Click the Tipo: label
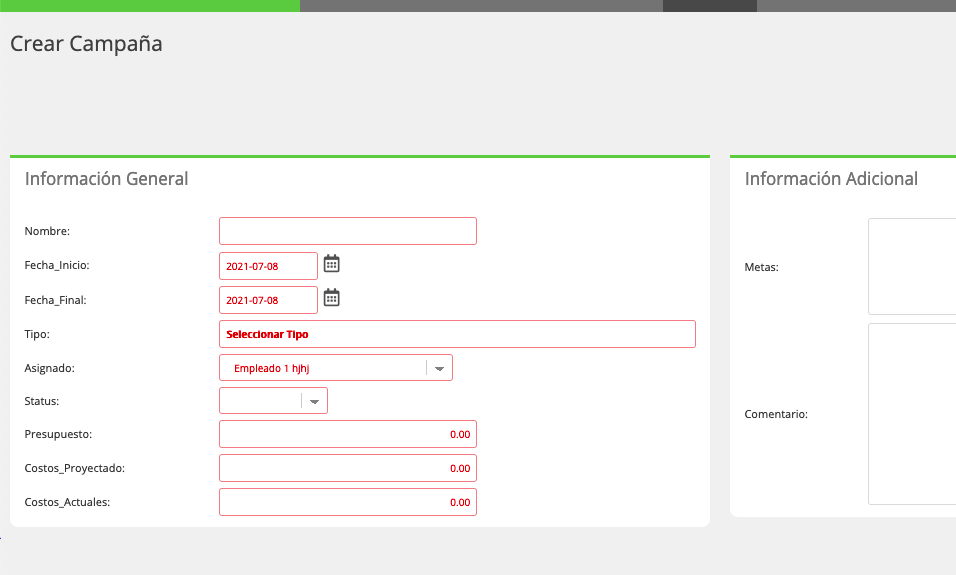The height and width of the screenshot is (575, 956). click(x=37, y=334)
